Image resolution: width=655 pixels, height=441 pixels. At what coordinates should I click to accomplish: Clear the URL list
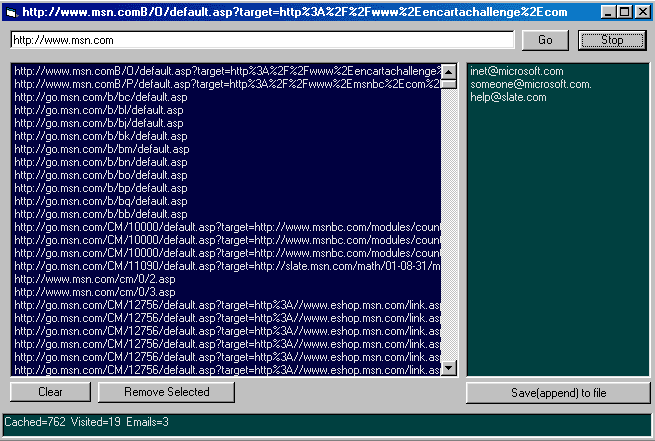pos(50,392)
